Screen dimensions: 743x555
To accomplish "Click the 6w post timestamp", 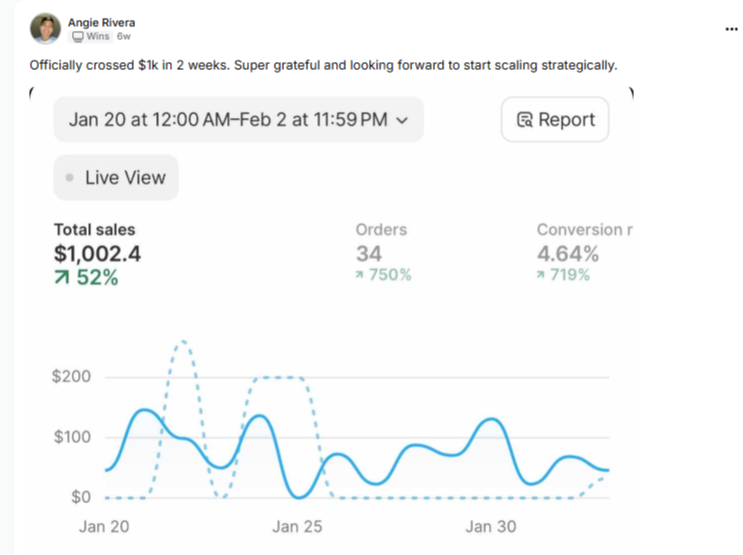I will click(x=124, y=36).
